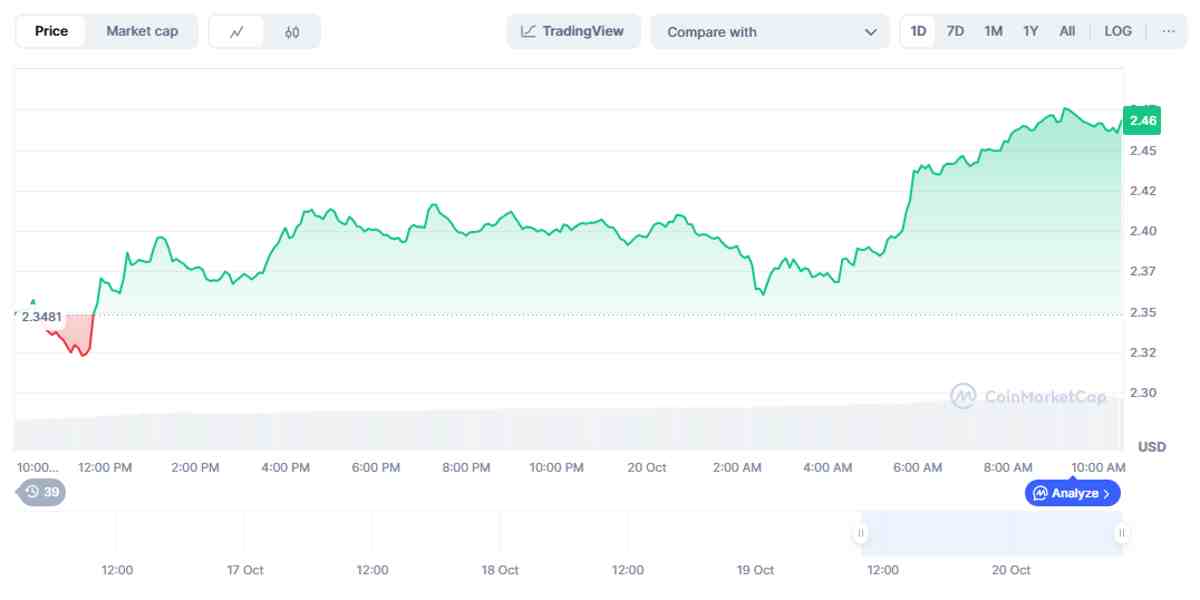Show the All time range
This screenshot has height=600, width=1200.
pyautogui.click(x=1067, y=31)
